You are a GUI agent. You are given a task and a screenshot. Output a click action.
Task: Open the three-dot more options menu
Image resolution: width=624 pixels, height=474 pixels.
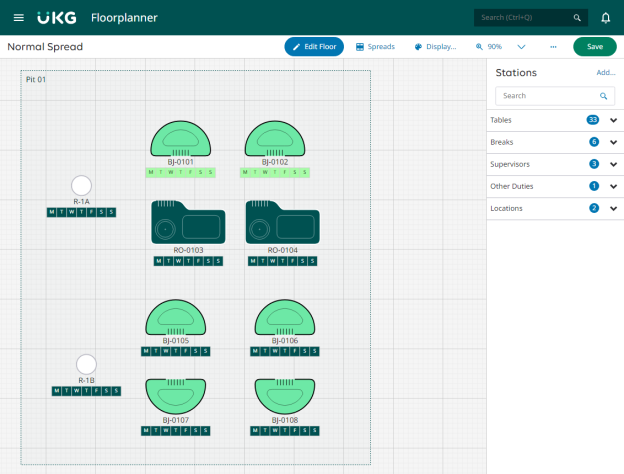[x=553, y=47]
